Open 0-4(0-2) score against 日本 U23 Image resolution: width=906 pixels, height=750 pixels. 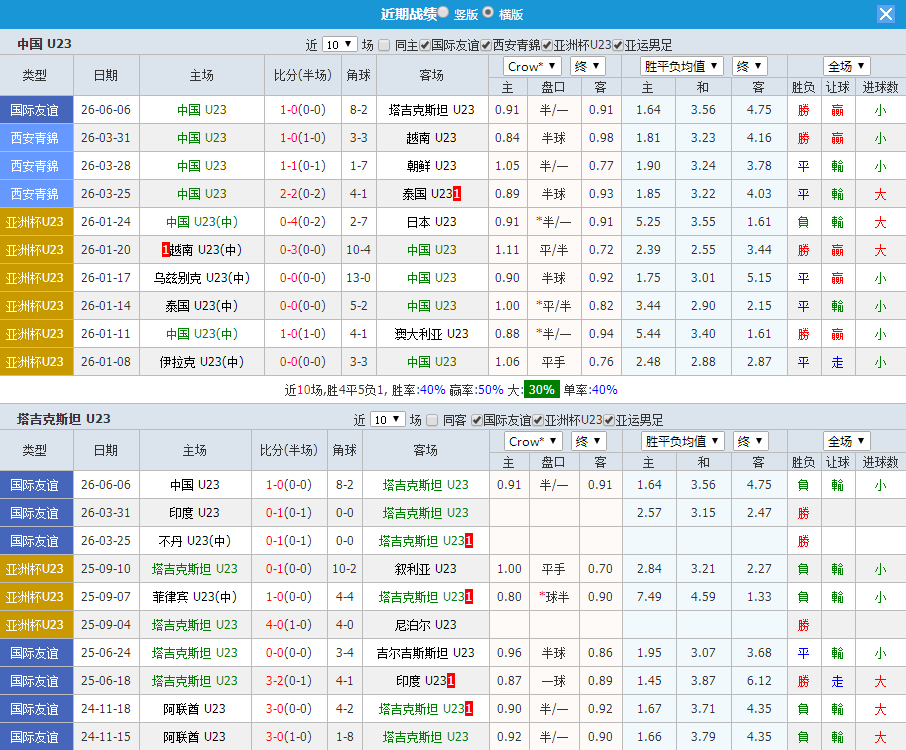click(x=303, y=222)
